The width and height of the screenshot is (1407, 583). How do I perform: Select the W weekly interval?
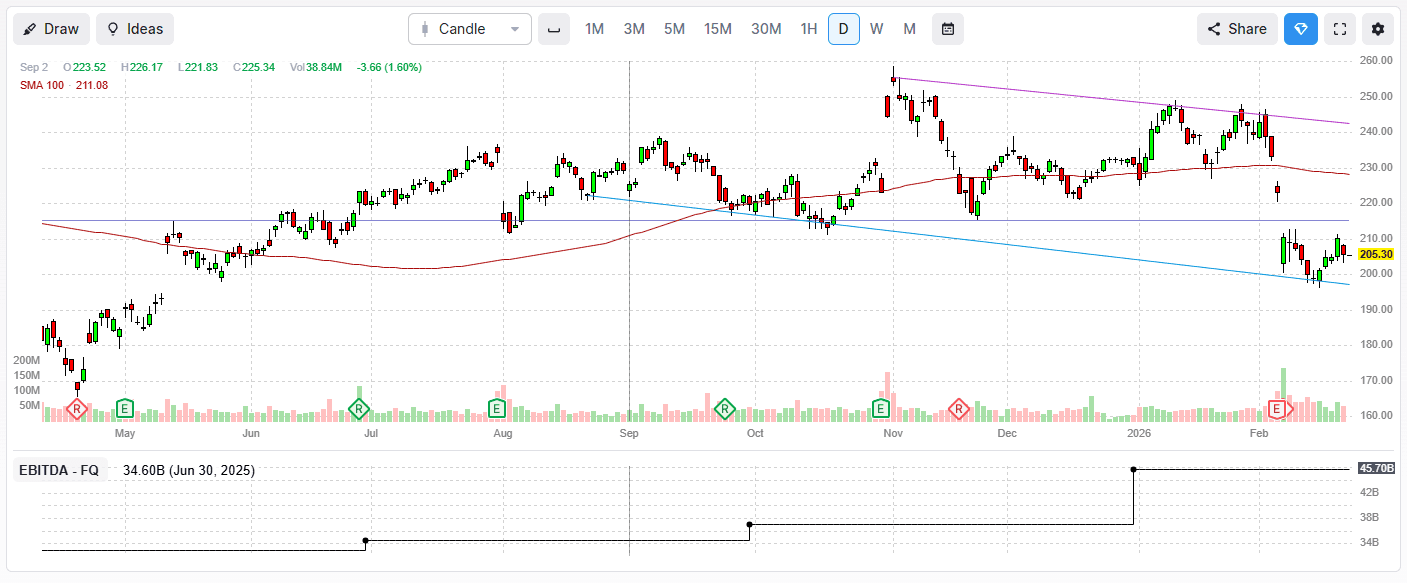(876, 29)
